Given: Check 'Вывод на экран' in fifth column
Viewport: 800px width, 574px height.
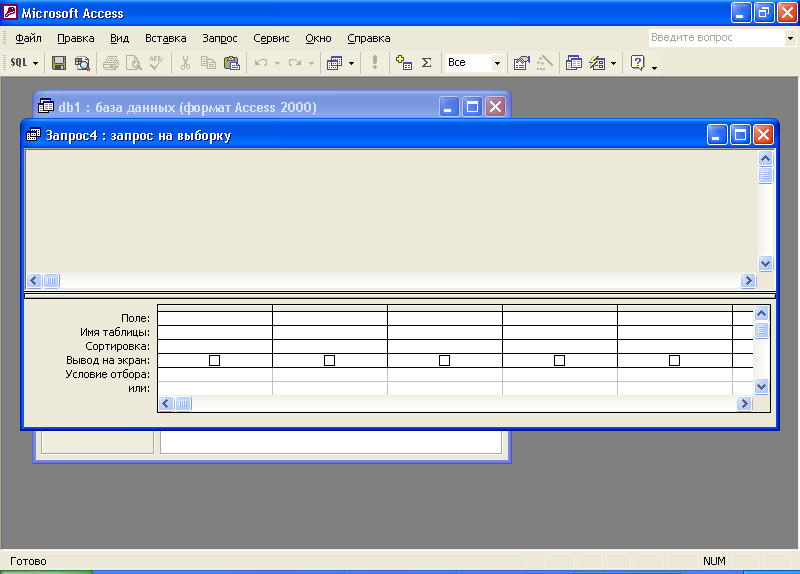Looking at the screenshot, I should click(674, 361).
